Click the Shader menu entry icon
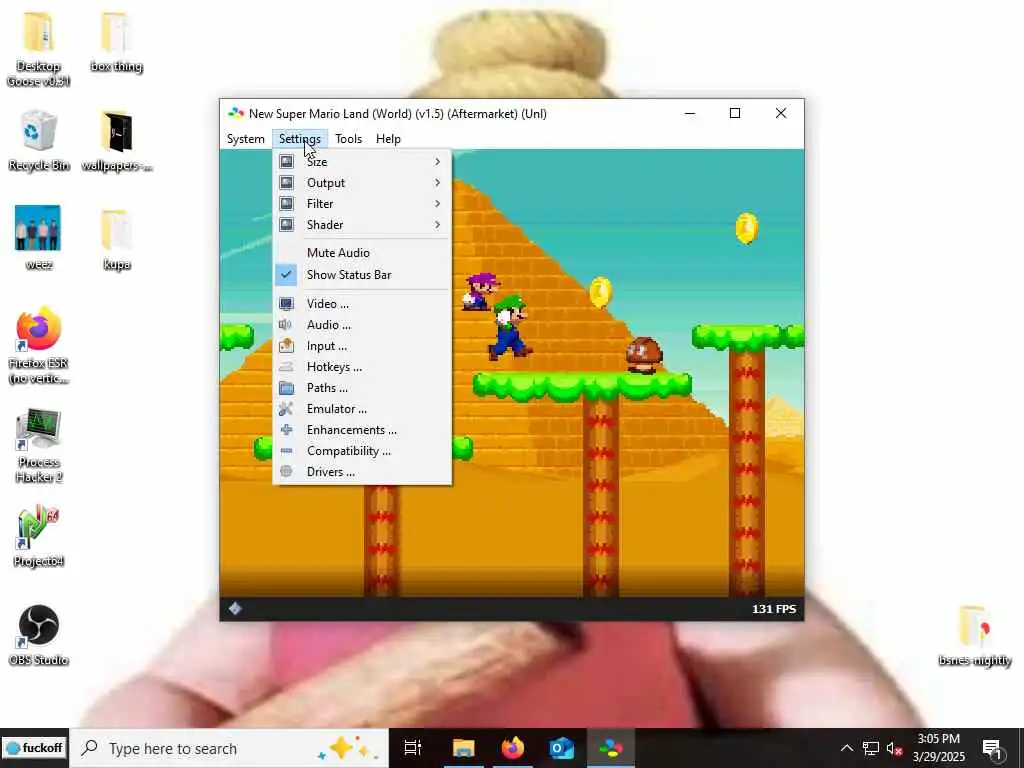The width and height of the screenshot is (1024, 768). point(286,225)
